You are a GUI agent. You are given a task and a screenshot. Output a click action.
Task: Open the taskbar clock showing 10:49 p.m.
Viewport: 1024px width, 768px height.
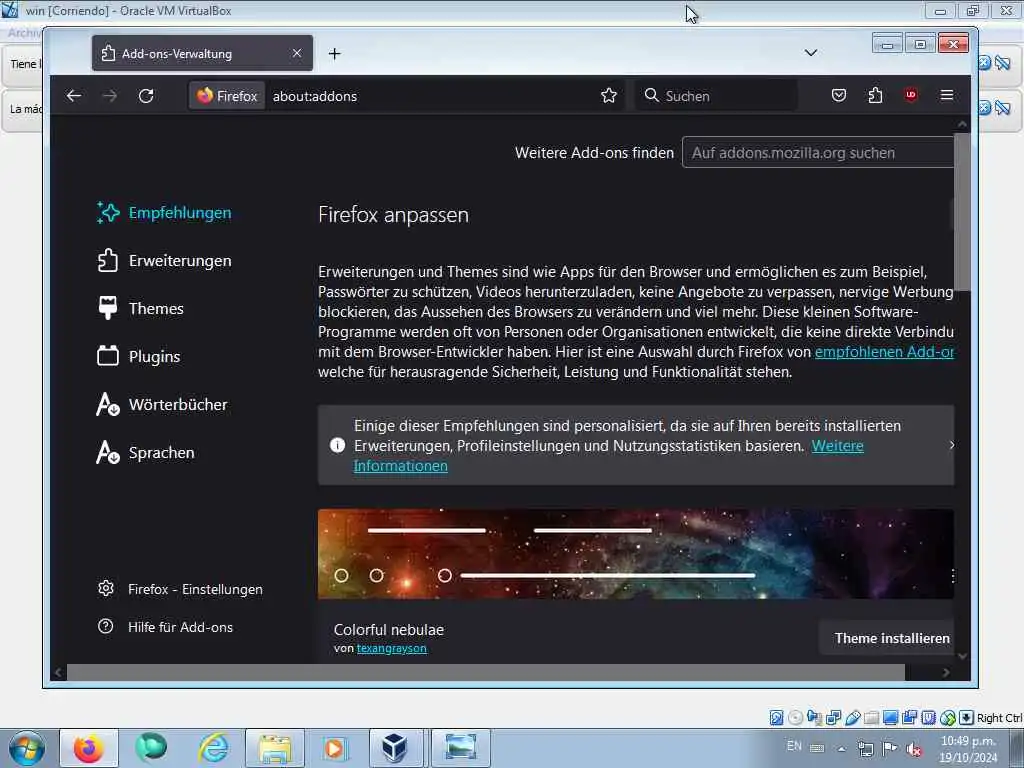pyautogui.click(x=968, y=749)
